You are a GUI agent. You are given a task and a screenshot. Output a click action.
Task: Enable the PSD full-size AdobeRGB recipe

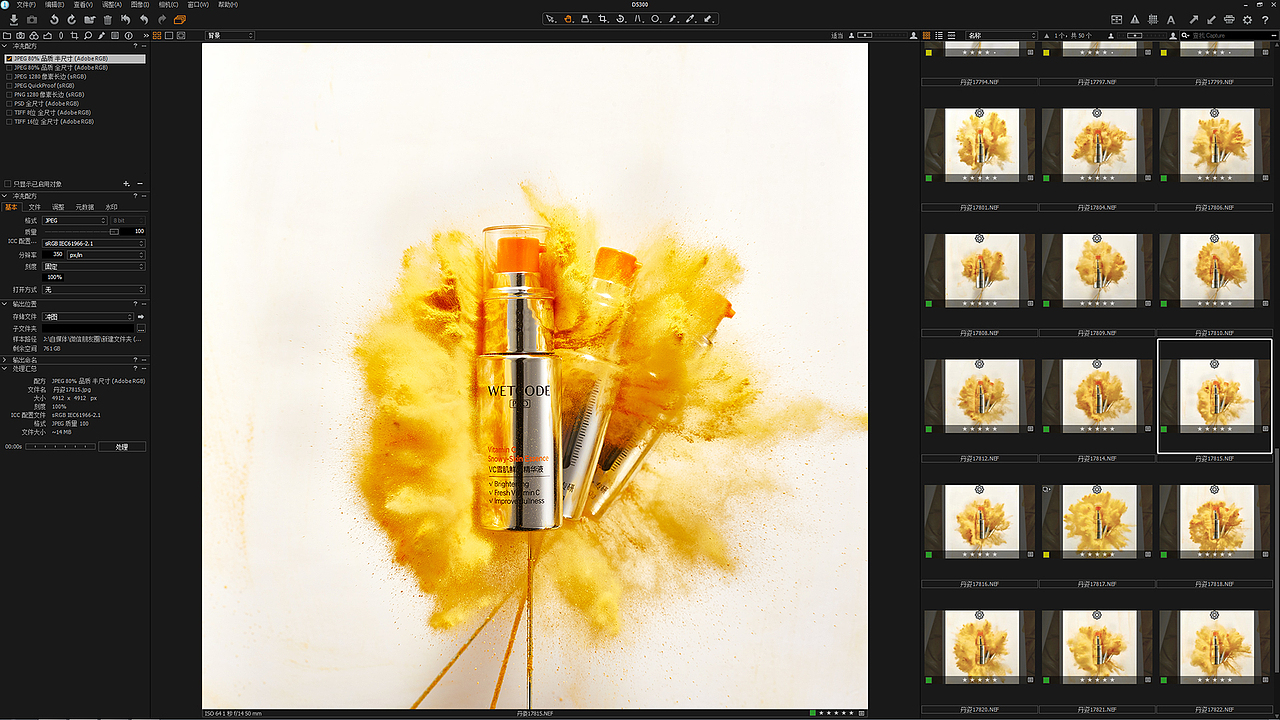(x=9, y=104)
